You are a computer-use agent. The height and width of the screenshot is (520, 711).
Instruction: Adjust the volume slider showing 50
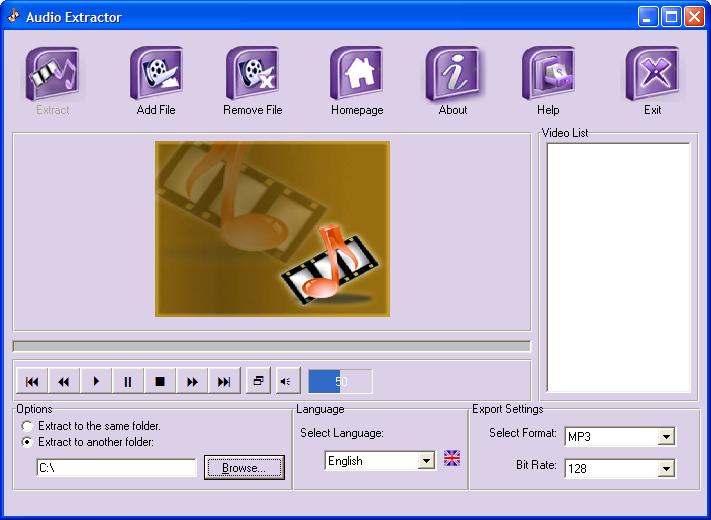[341, 381]
